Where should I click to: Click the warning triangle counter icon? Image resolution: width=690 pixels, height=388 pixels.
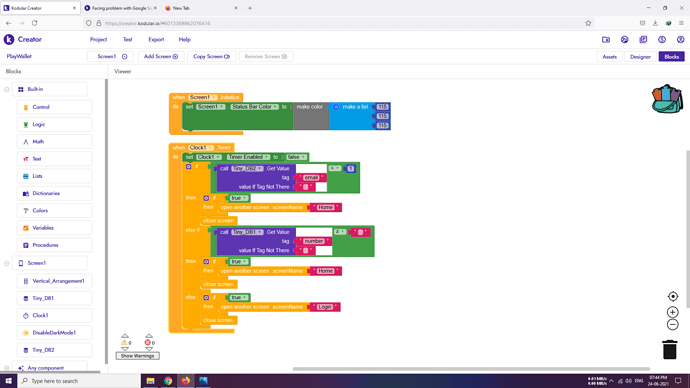click(124, 343)
